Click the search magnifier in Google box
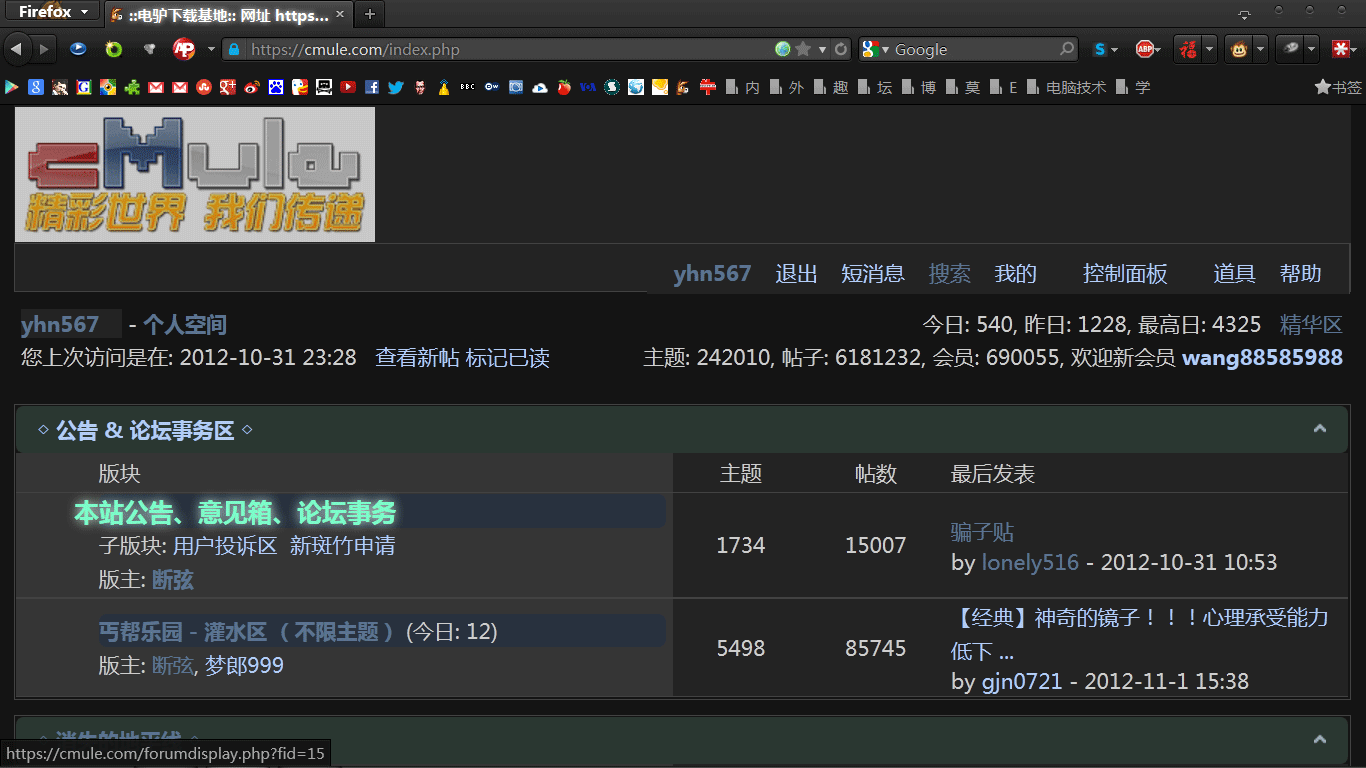The image size is (1366, 768). pyautogui.click(x=1067, y=49)
